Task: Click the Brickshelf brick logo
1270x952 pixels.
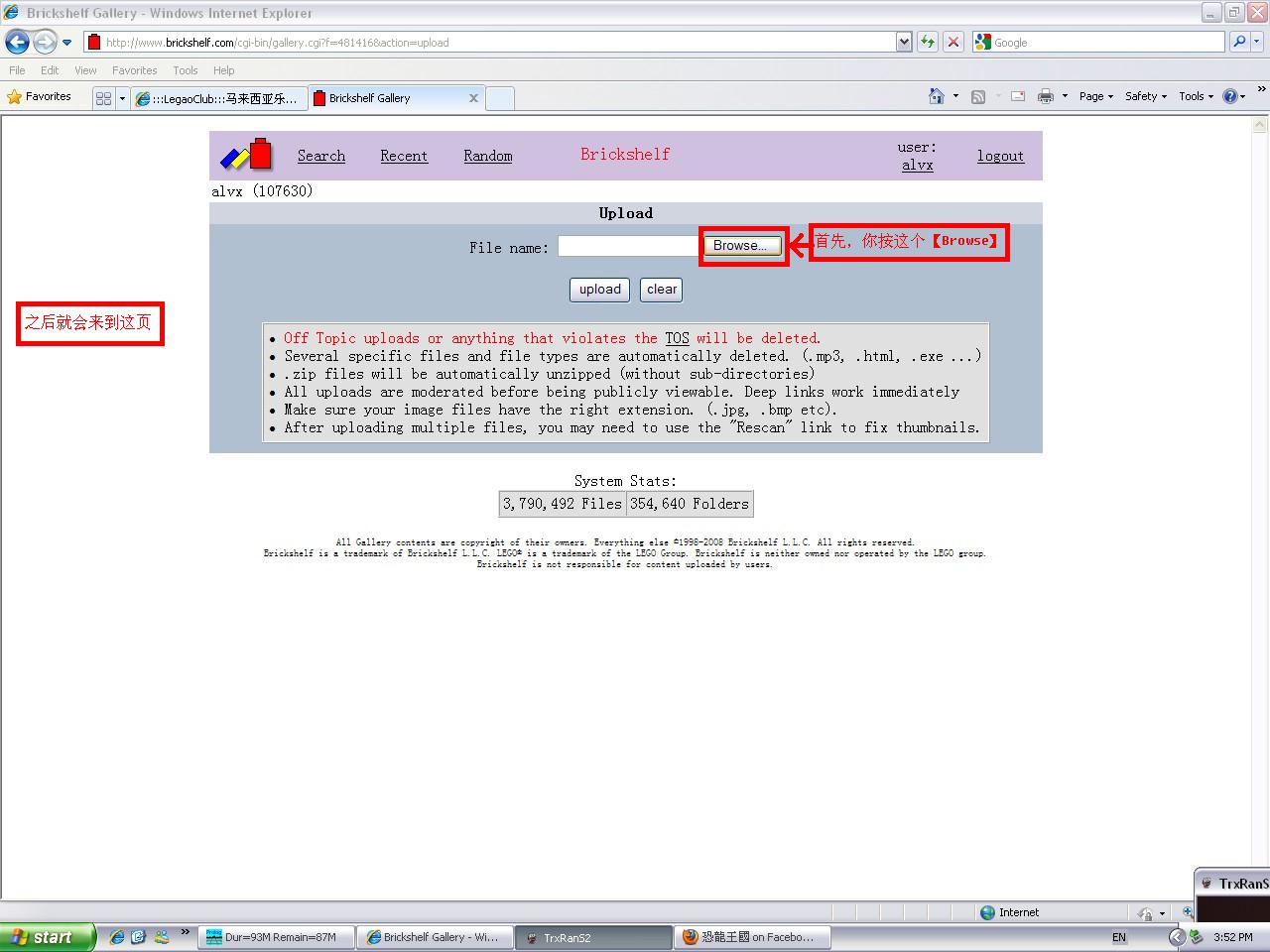Action: (x=246, y=154)
